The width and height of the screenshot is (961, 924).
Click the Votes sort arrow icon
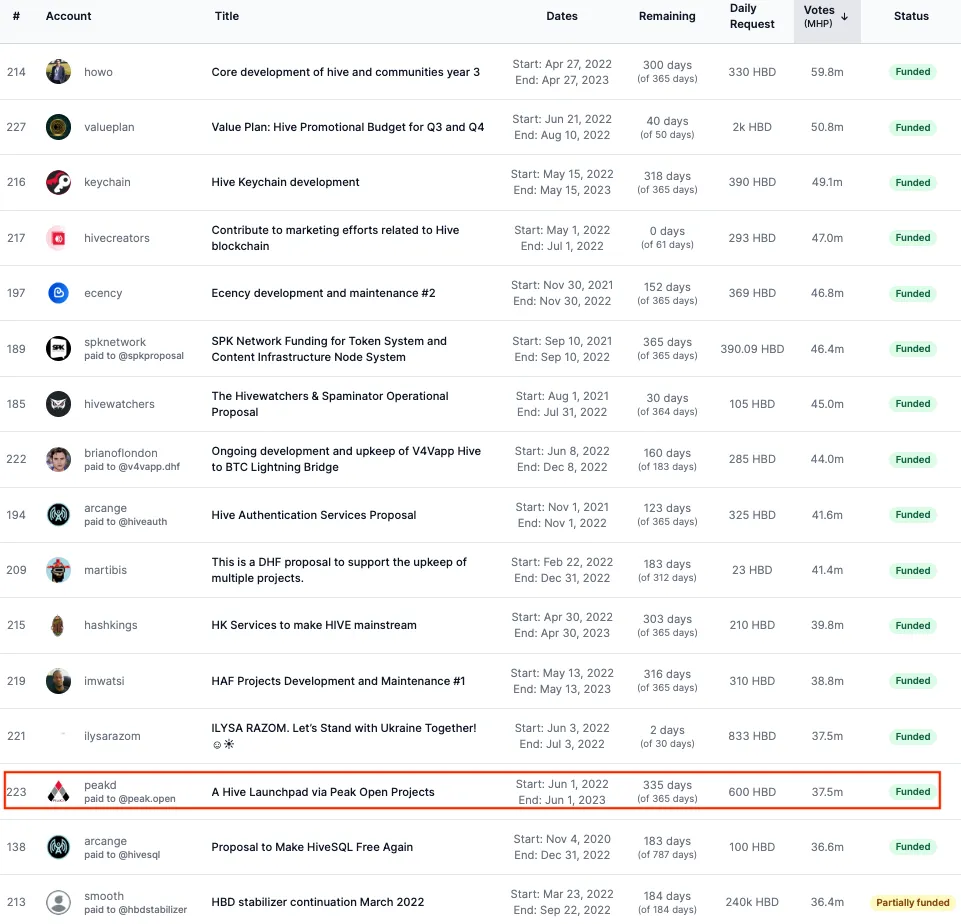click(x=845, y=17)
